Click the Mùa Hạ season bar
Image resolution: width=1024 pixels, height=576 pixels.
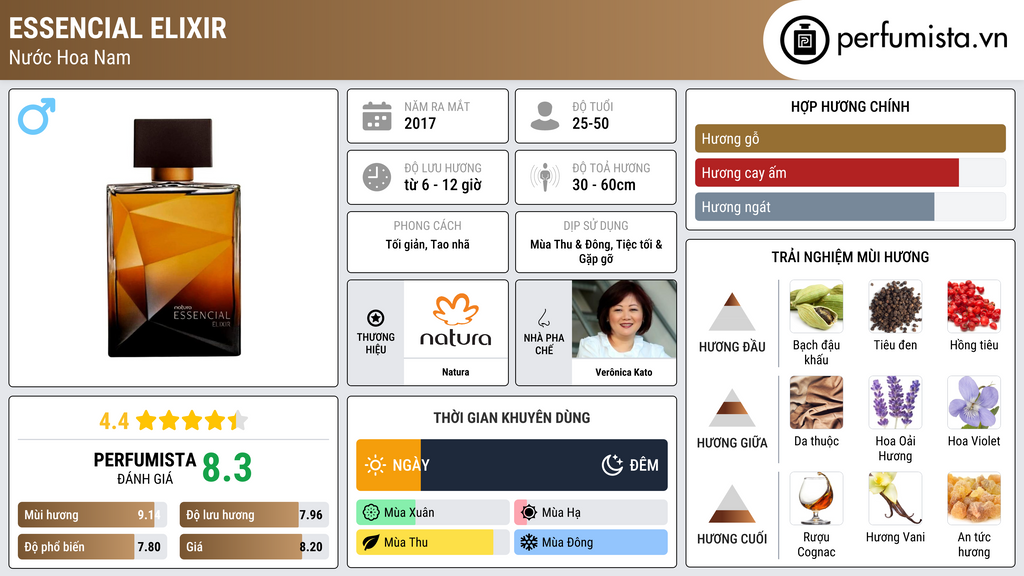coord(591,513)
